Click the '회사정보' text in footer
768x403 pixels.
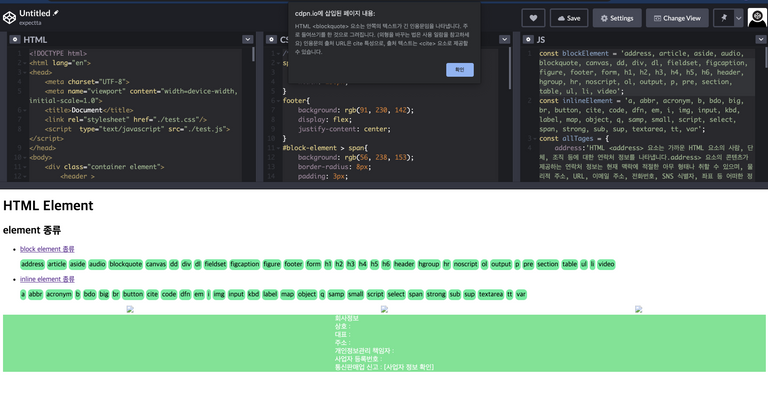coord(347,318)
